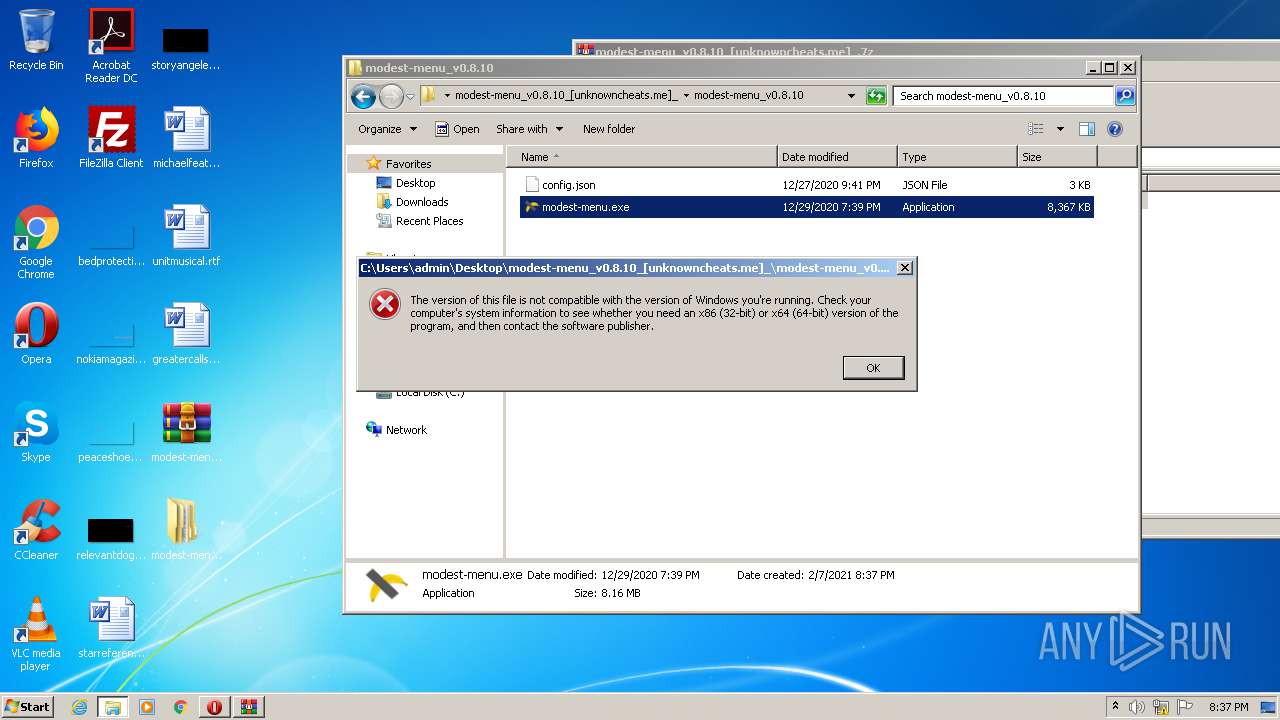The width and height of the screenshot is (1280, 720).
Task: Click the Open toolbar button
Action: click(x=457, y=129)
